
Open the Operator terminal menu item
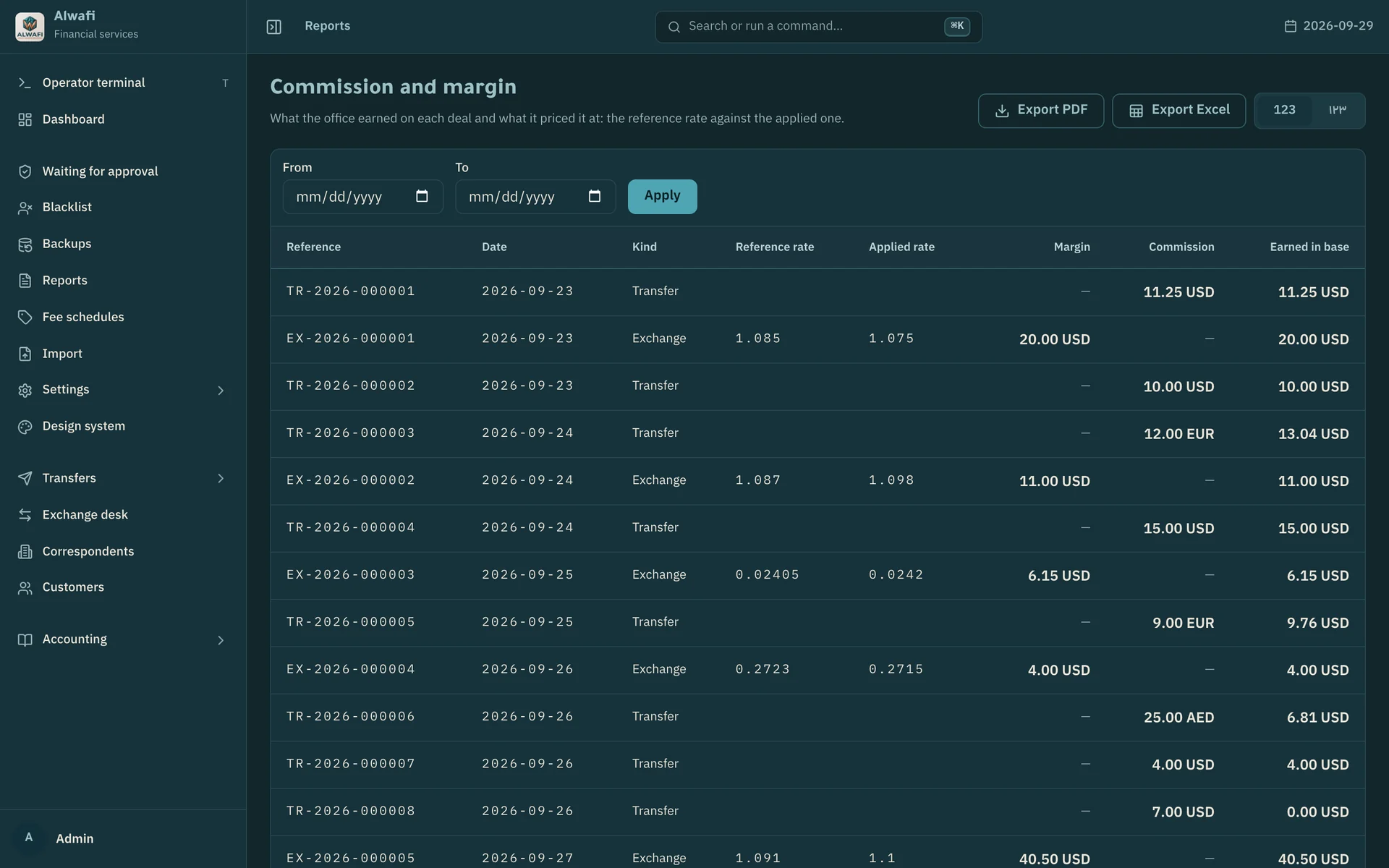point(123,83)
